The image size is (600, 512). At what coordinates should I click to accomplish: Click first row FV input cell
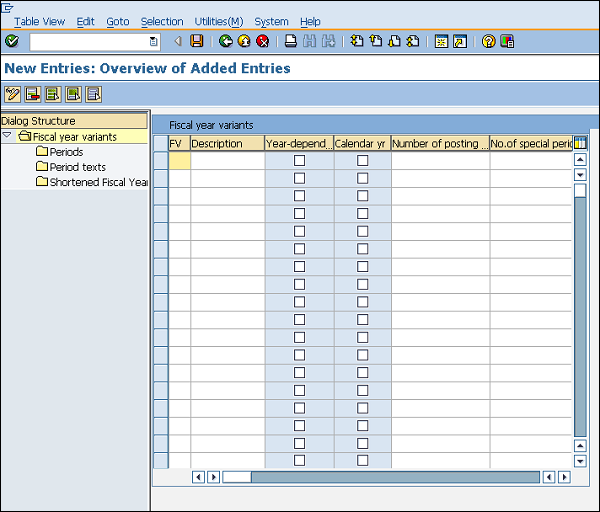point(179,160)
